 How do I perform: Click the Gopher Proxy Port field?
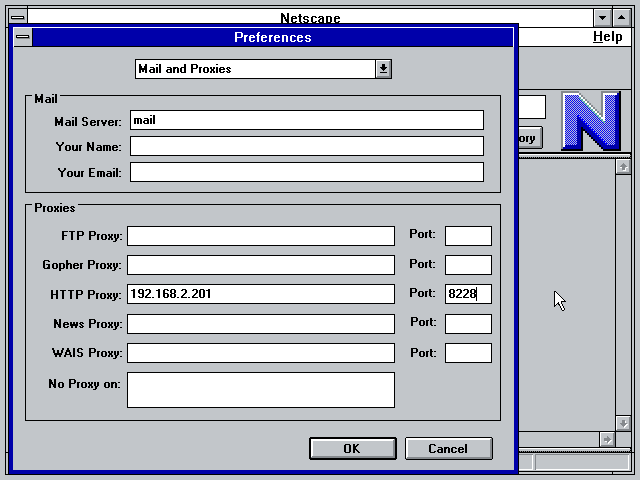[x=468, y=265]
